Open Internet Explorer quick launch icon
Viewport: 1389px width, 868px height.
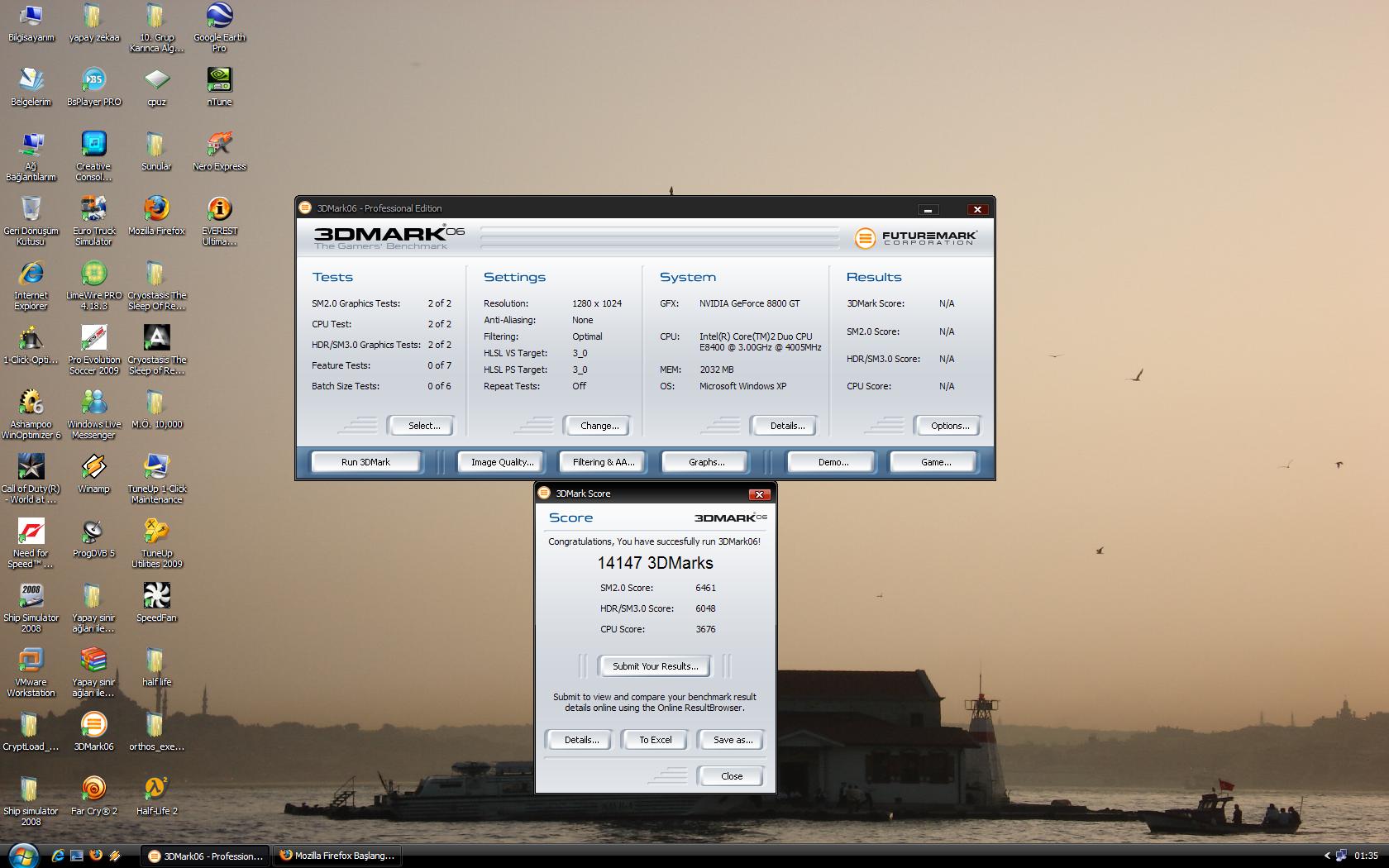(x=57, y=856)
